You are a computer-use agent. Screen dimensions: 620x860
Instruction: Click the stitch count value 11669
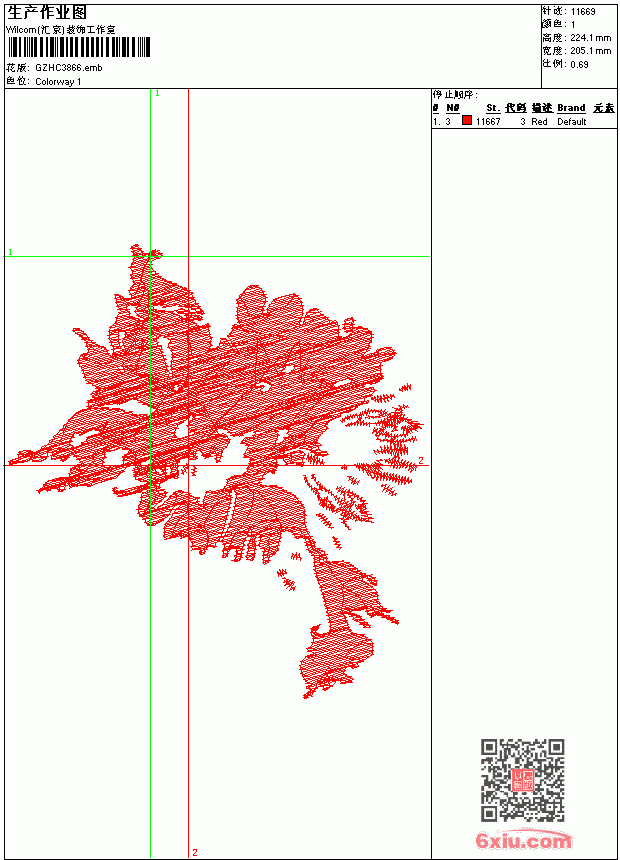coord(583,12)
